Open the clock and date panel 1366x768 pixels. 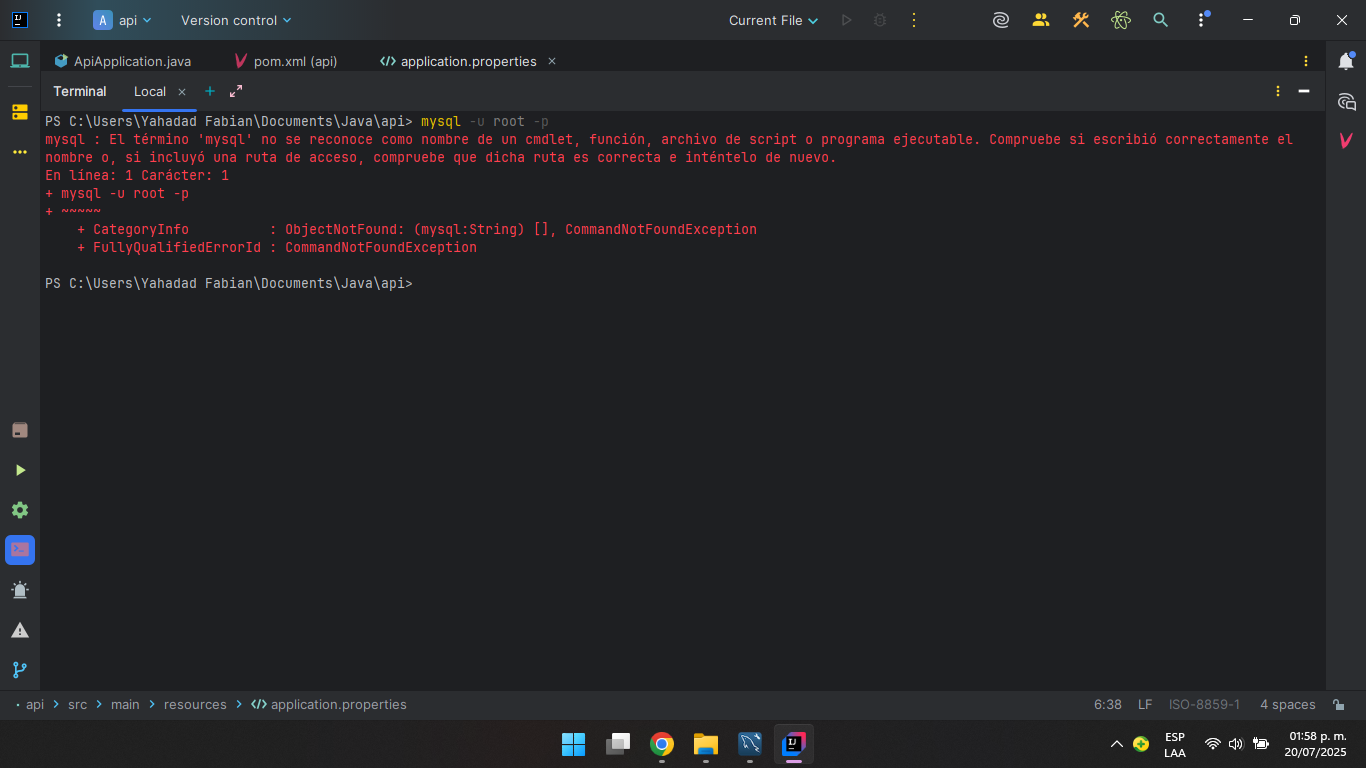point(1316,744)
